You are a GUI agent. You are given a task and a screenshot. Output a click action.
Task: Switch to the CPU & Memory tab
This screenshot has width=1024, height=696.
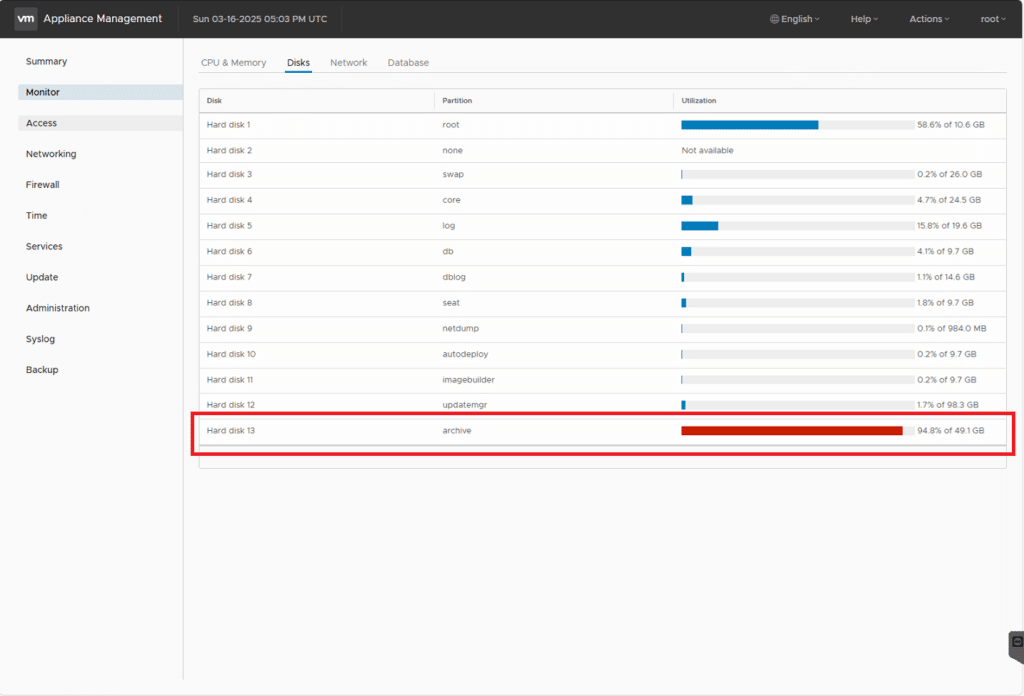[233, 63]
